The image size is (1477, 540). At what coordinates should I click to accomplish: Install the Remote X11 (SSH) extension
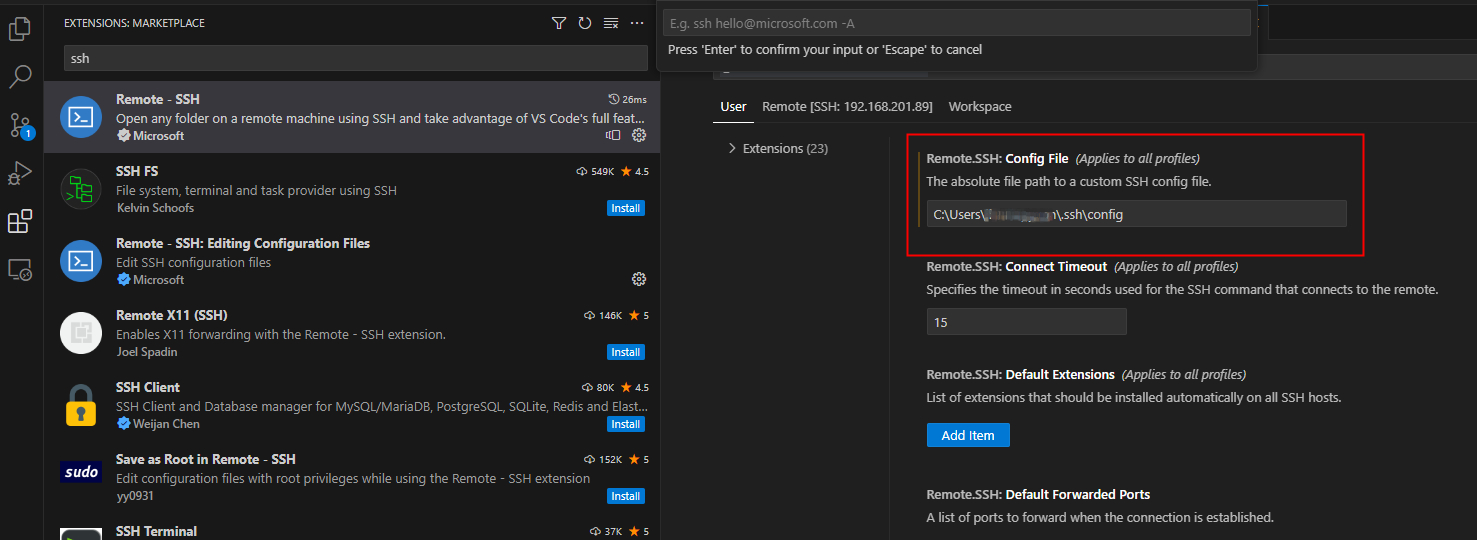tap(626, 352)
